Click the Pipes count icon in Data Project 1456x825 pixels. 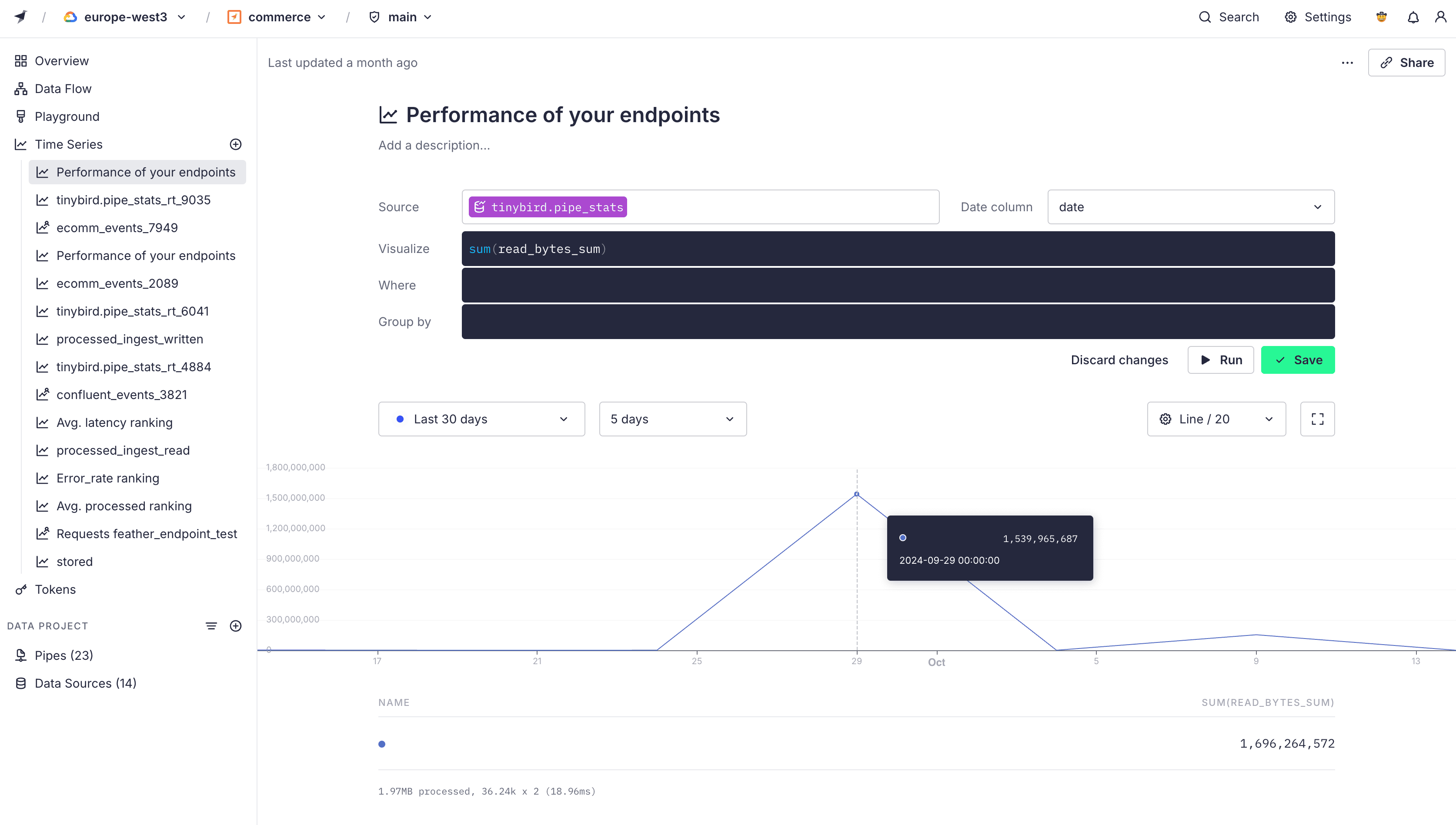(20, 655)
